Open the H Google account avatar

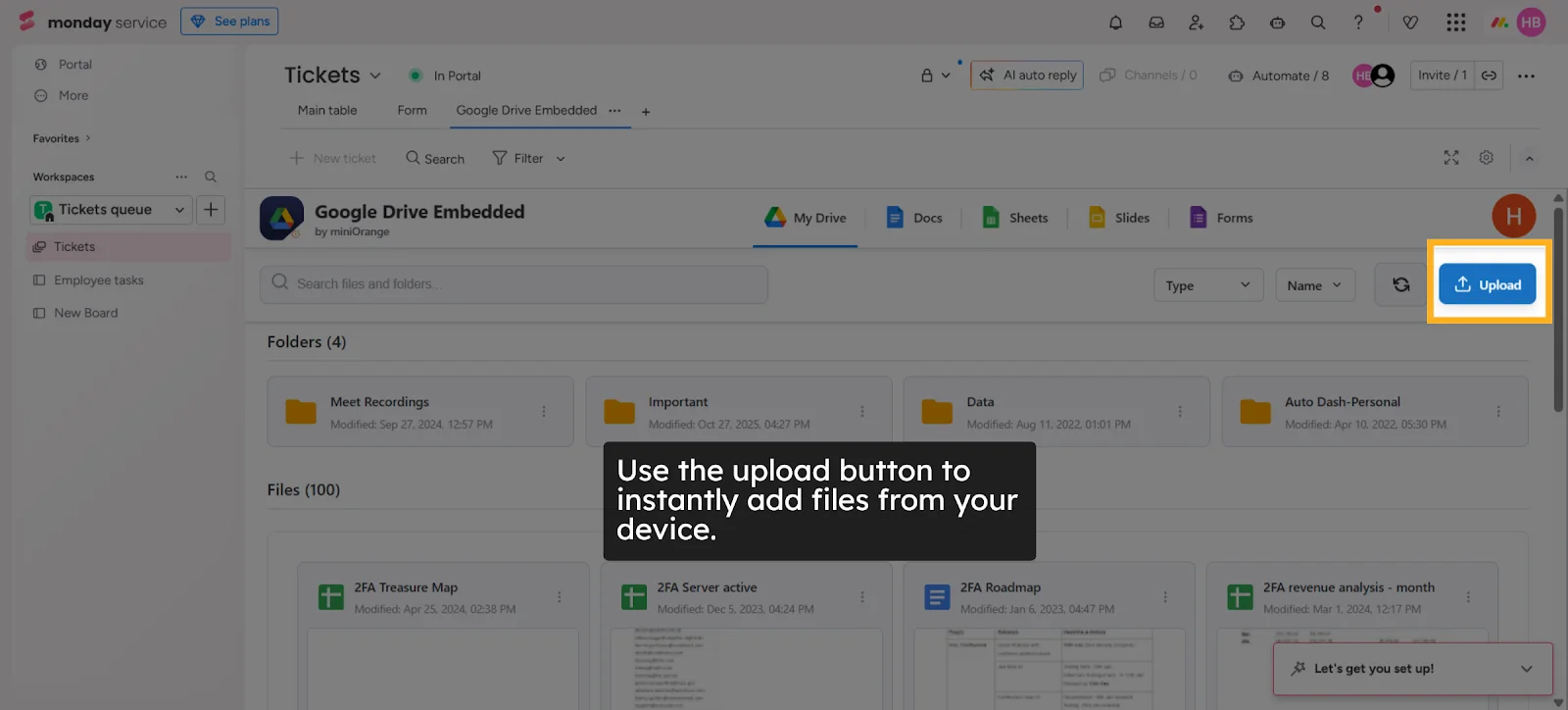(x=1513, y=217)
